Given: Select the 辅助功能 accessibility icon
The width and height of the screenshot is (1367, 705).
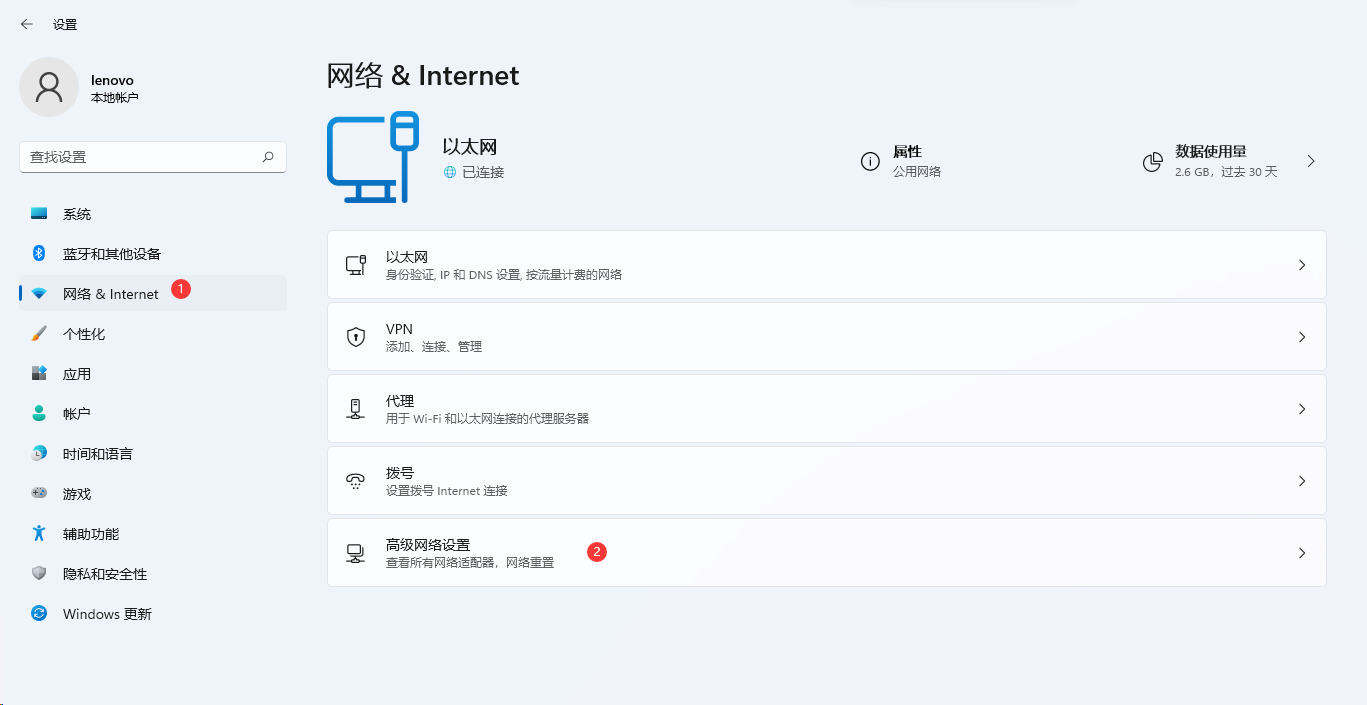Looking at the screenshot, I should tap(37, 533).
